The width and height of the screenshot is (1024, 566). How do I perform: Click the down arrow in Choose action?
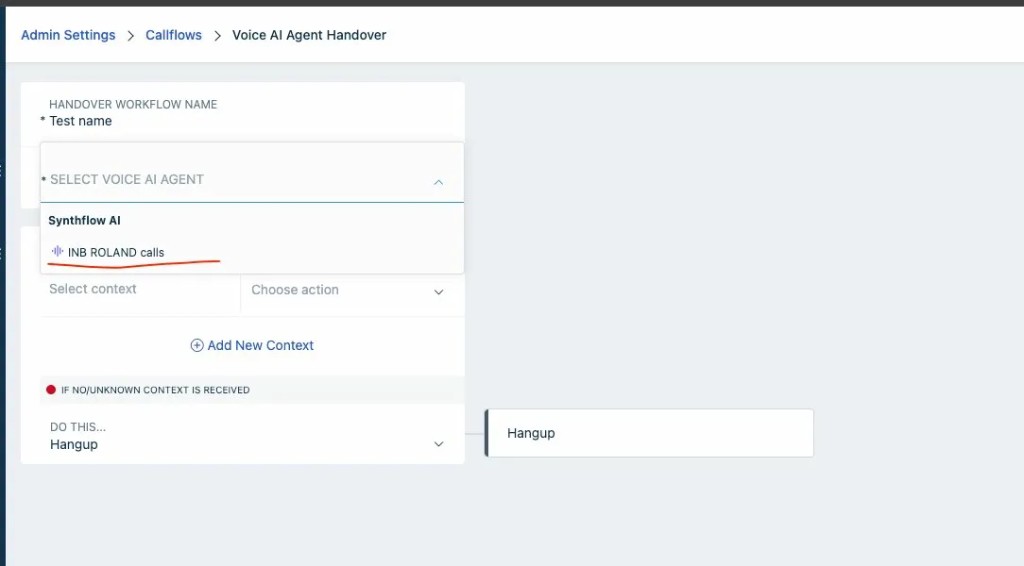pyautogui.click(x=438, y=292)
